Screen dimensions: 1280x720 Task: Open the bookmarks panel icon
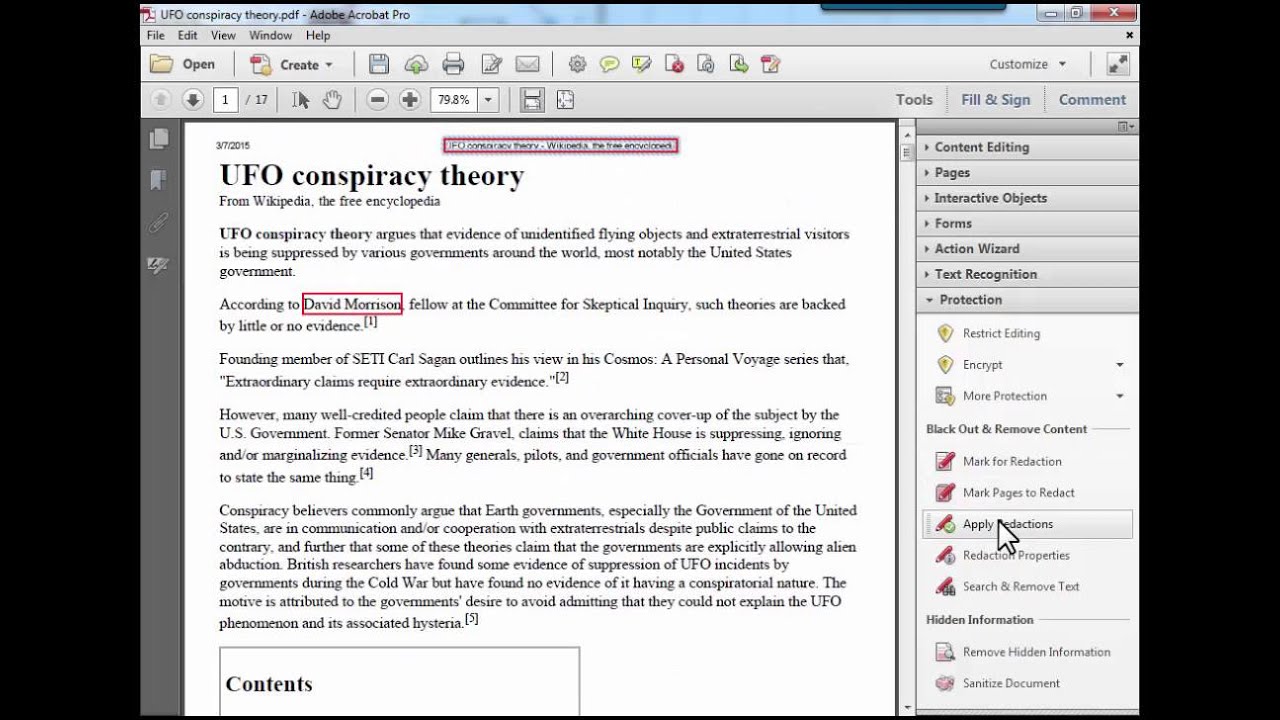coord(158,181)
